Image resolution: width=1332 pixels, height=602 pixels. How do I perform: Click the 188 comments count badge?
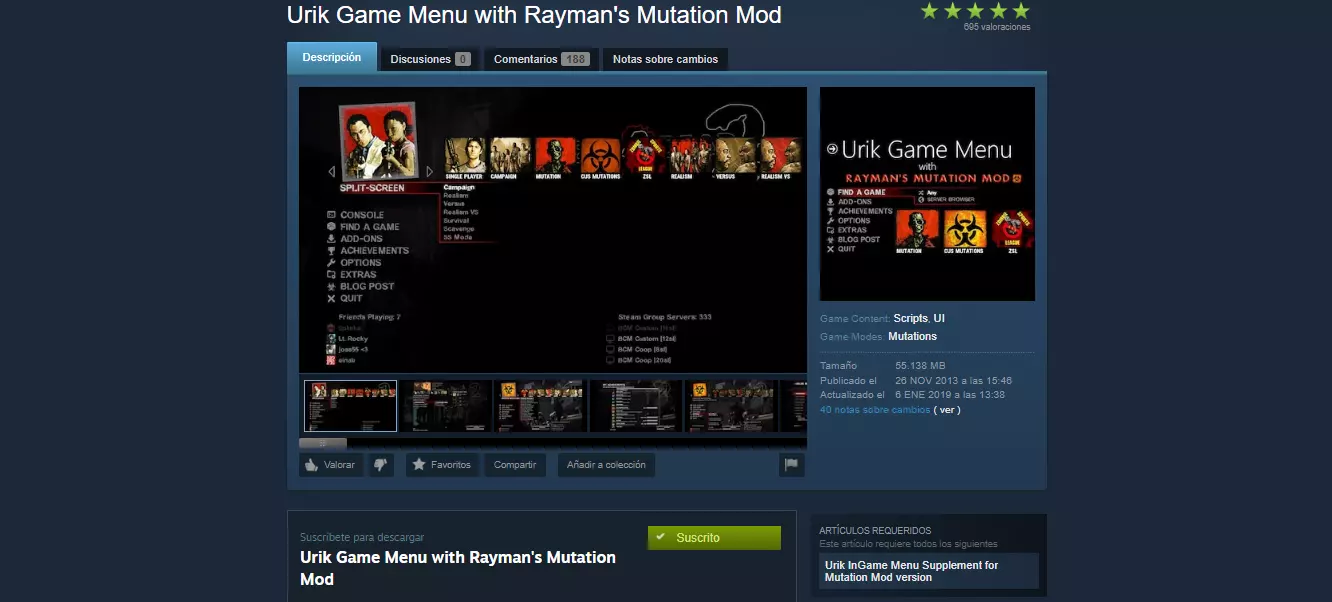point(575,59)
